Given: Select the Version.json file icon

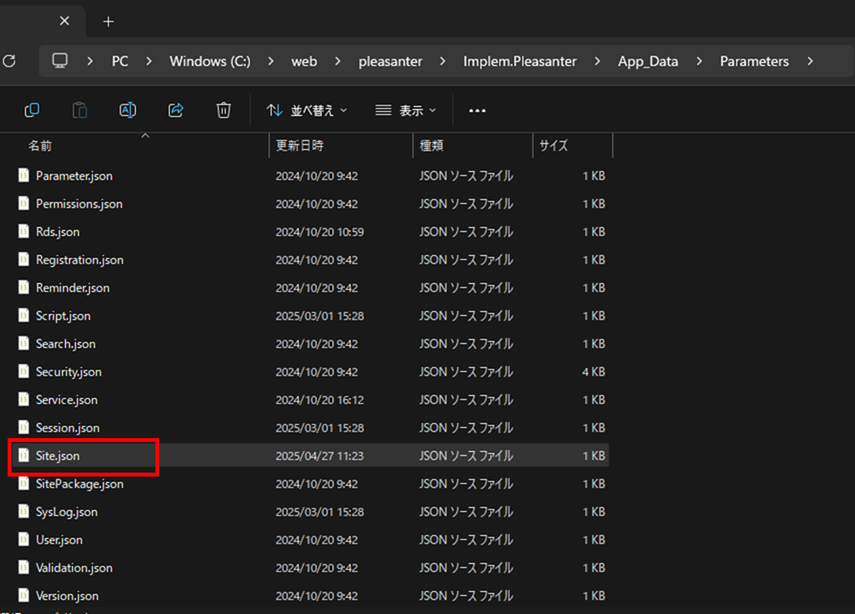Looking at the screenshot, I should tap(23, 595).
